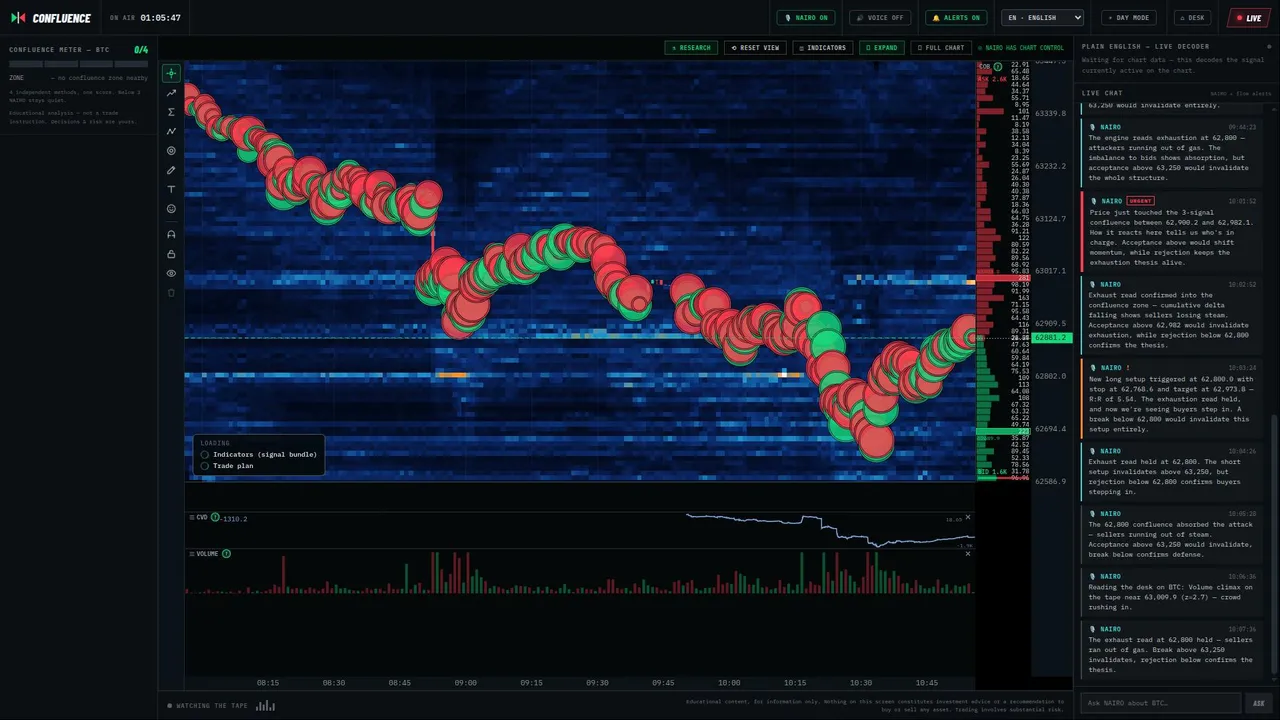The image size is (1280, 720).
Task: Select the text annotation tool
Action: pyautogui.click(x=171, y=189)
